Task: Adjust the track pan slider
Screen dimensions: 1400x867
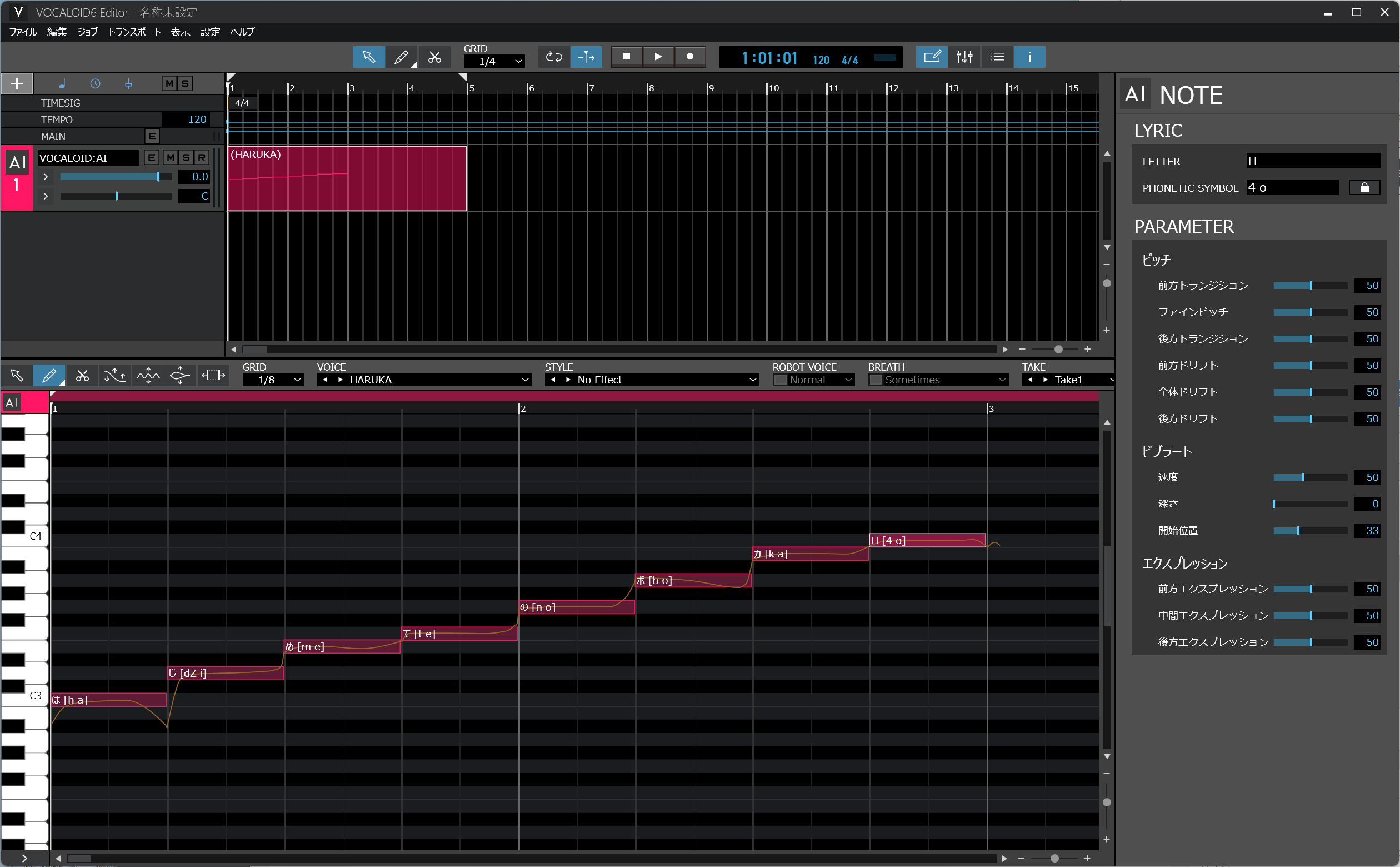Action: point(116,196)
